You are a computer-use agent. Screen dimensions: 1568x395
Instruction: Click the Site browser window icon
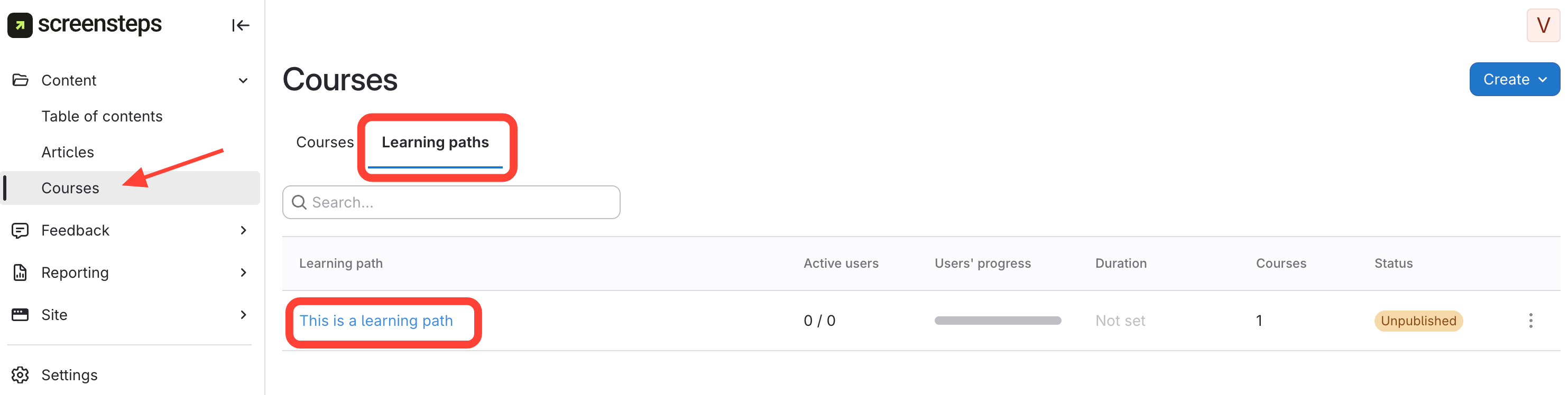[20, 315]
